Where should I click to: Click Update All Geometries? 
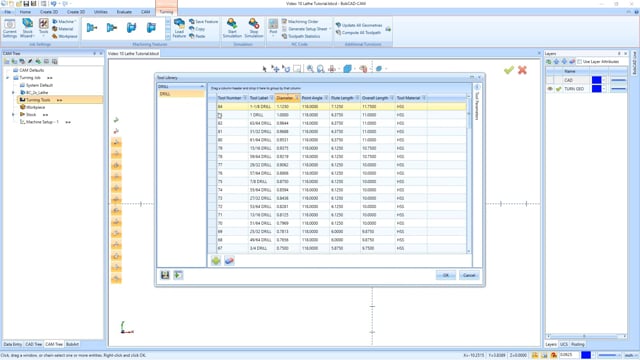(359, 25)
